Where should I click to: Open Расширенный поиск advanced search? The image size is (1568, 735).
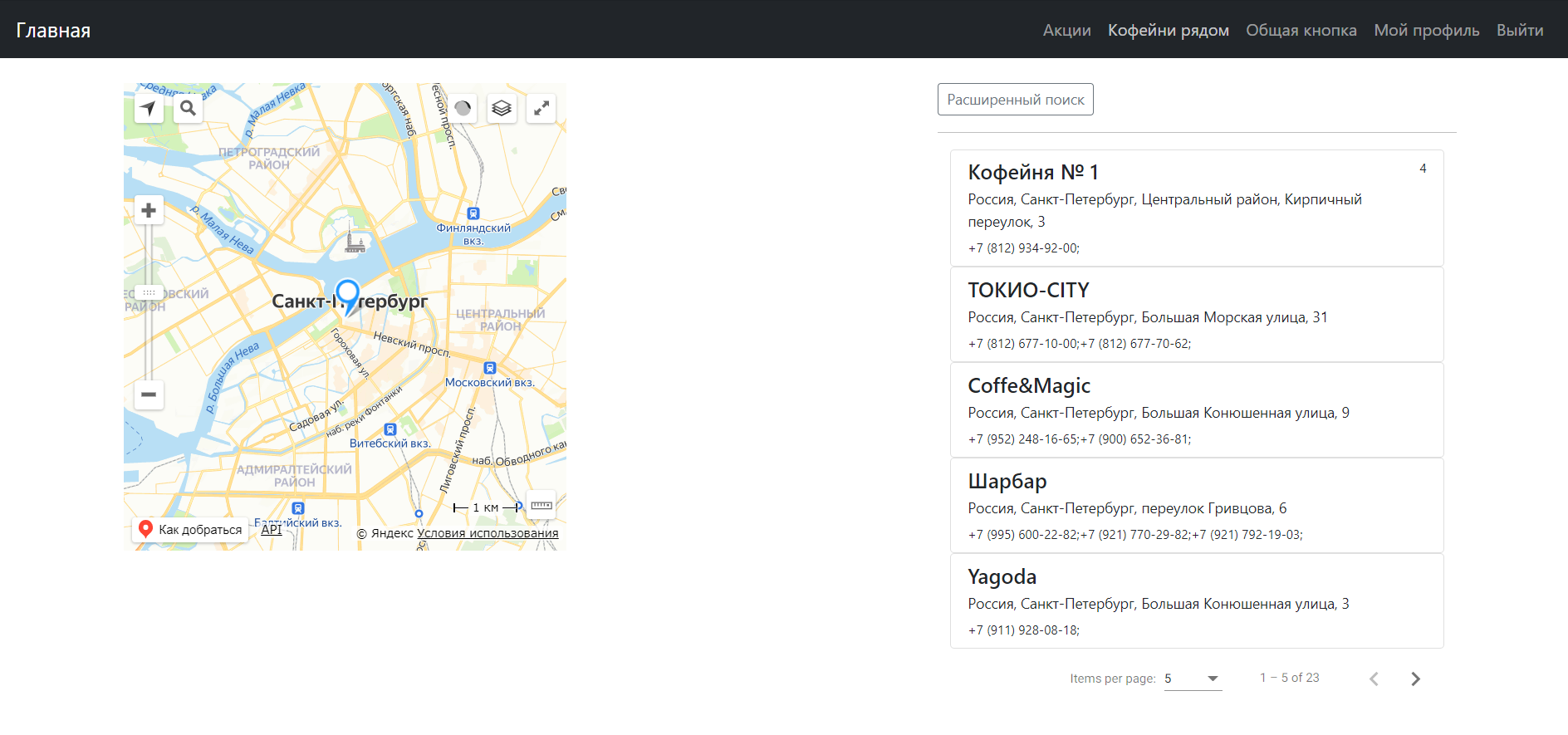coord(1016,100)
